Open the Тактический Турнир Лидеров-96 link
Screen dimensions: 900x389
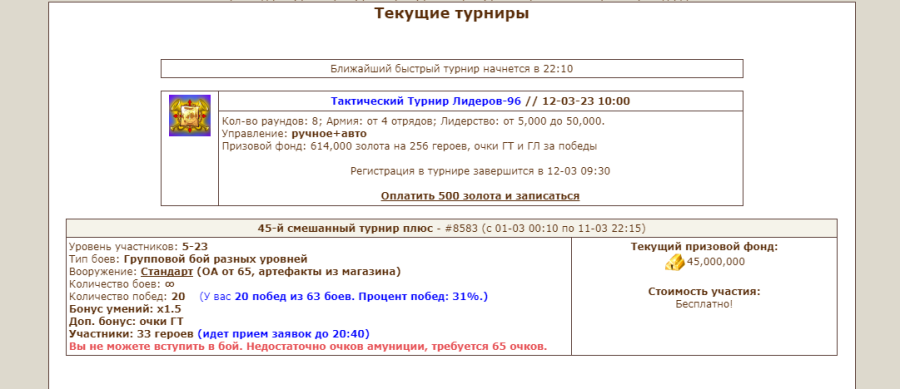pyautogui.click(x=426, y=102)
